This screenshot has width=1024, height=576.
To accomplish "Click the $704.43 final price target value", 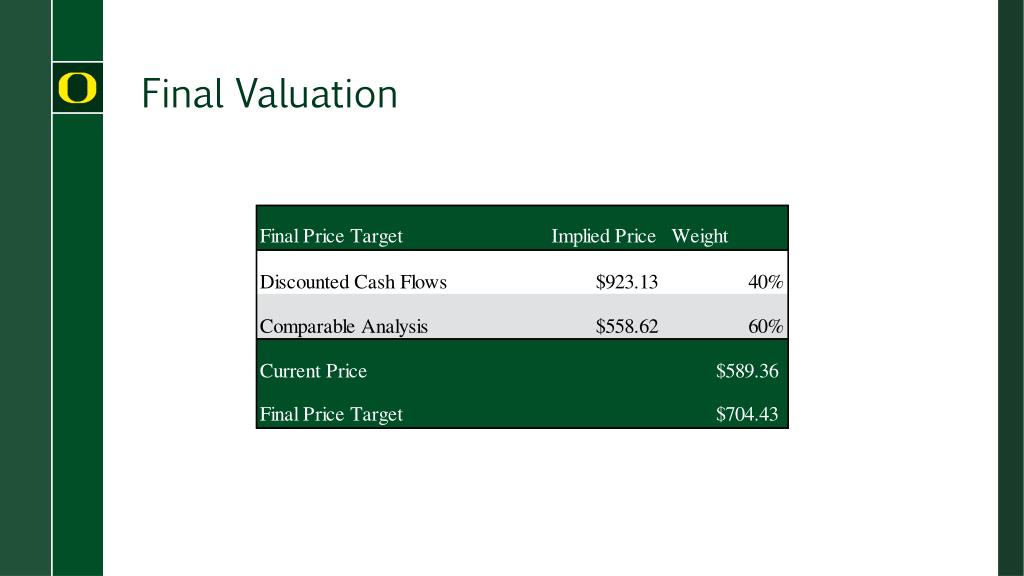I will coord(746,414).
